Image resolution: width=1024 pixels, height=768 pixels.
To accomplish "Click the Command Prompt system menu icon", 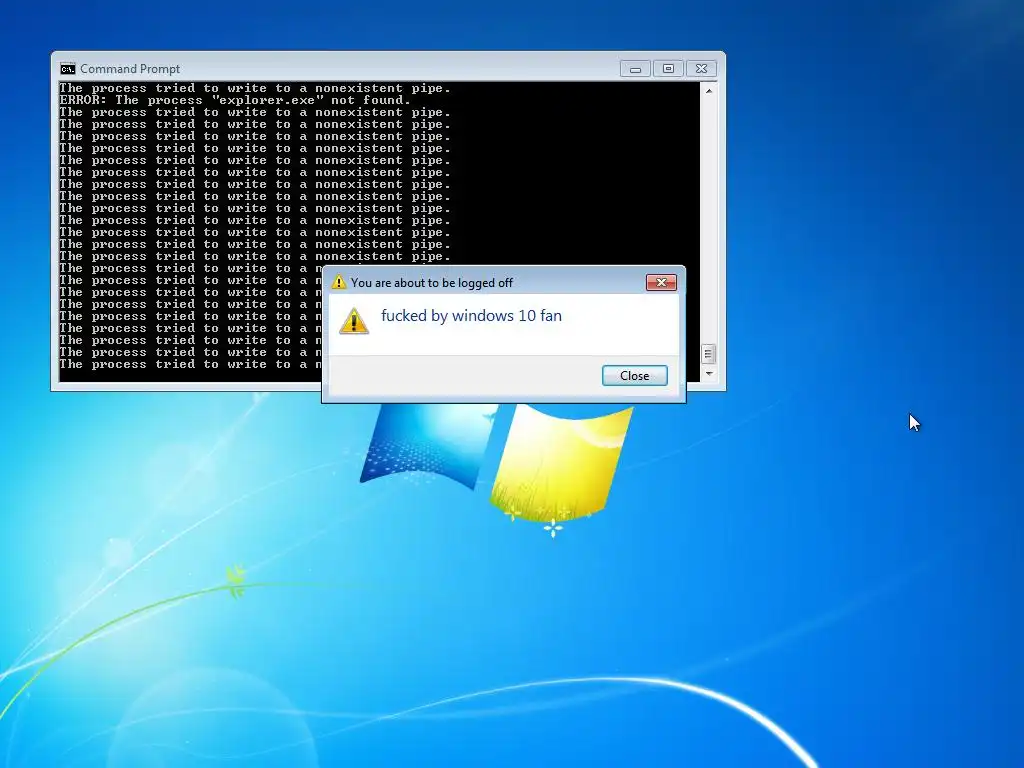I will pyautogui.click(x=67, y=69).
